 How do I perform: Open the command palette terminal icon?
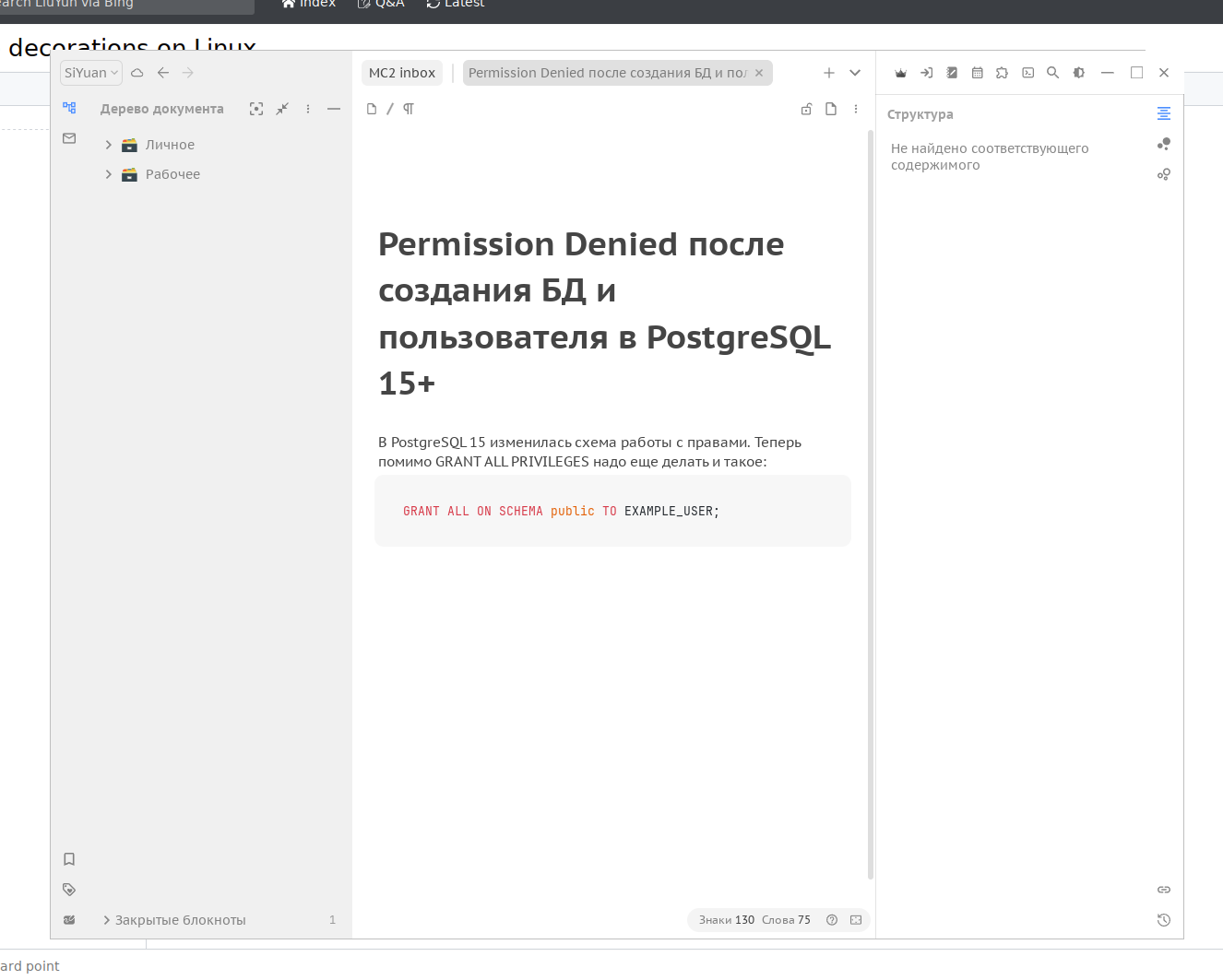pos(1028,73)
